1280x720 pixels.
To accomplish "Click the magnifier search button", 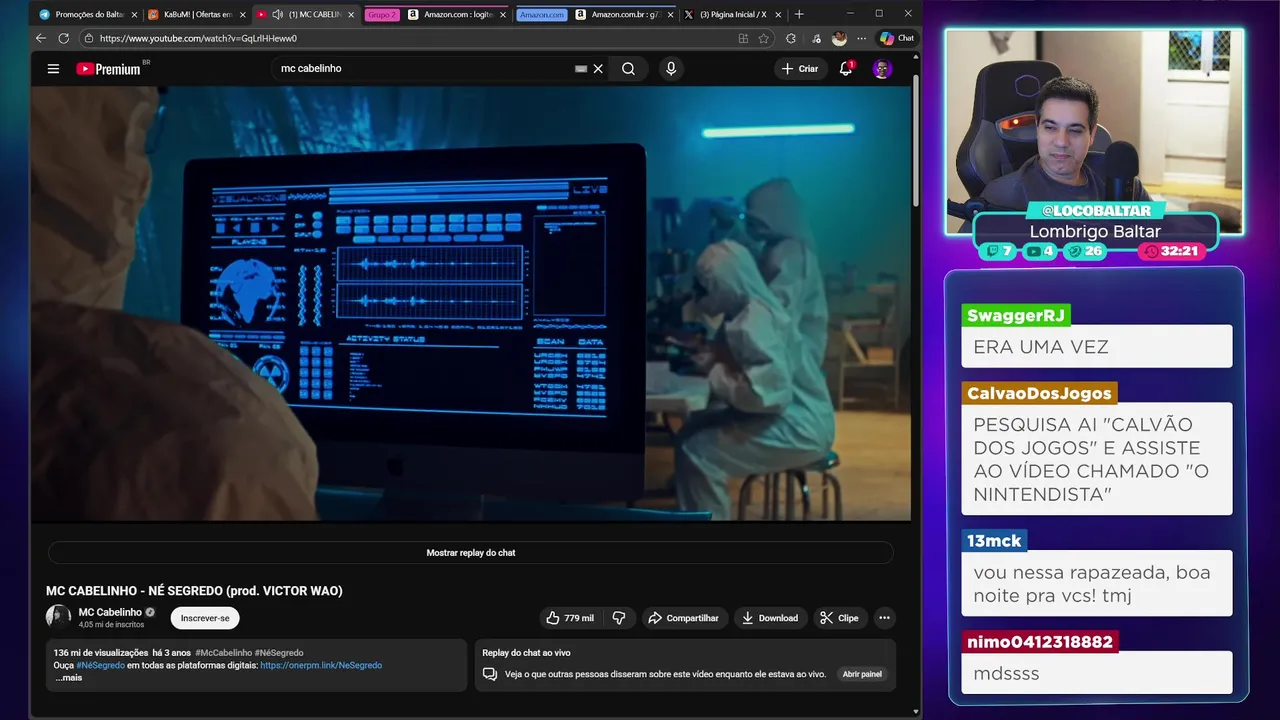I will (x=628, y=69).
